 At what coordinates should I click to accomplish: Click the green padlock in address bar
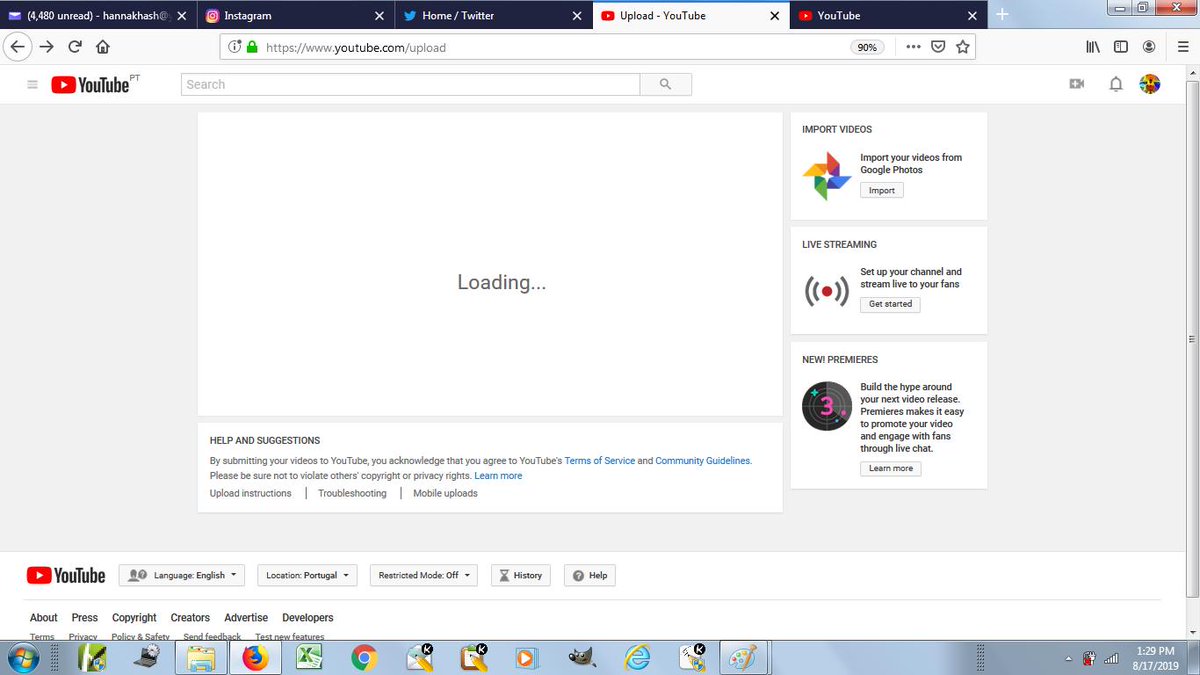252,47
